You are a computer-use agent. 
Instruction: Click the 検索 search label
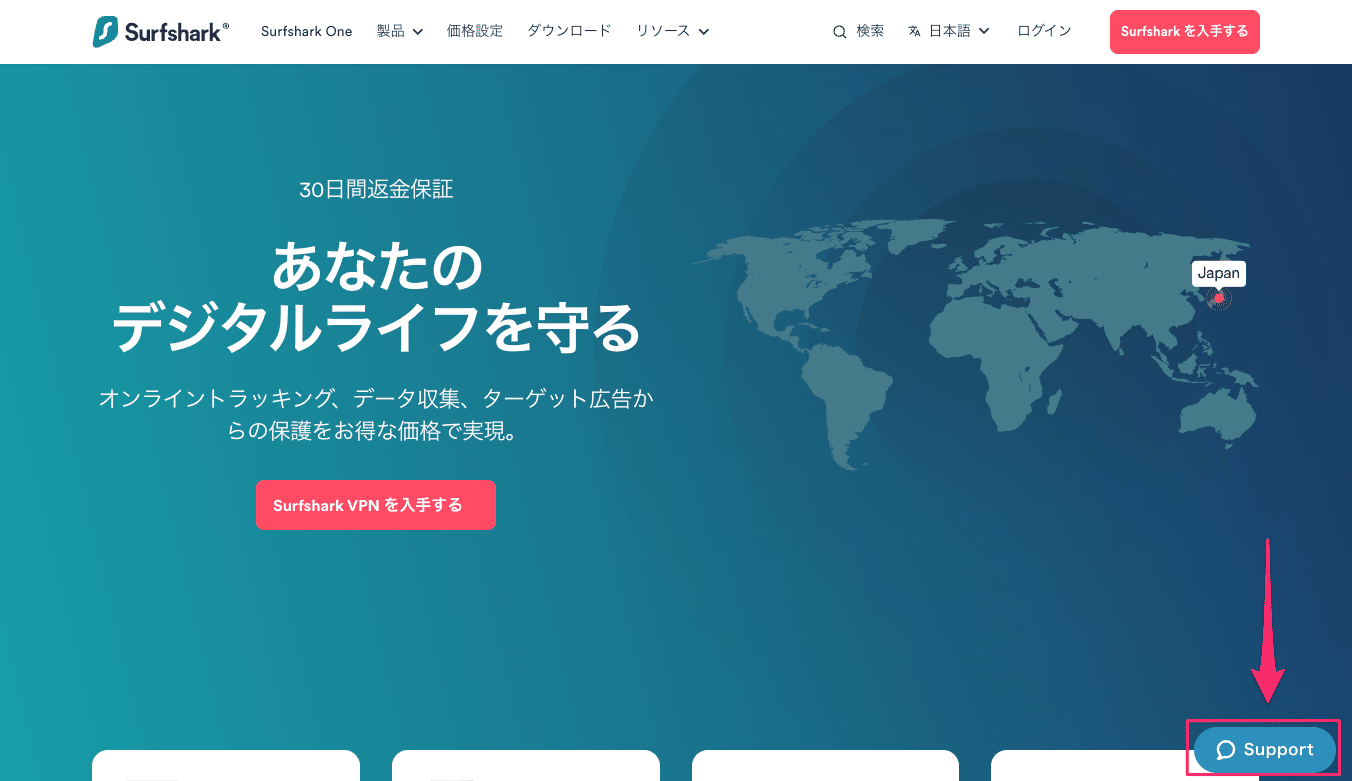(x=870, y=31)
